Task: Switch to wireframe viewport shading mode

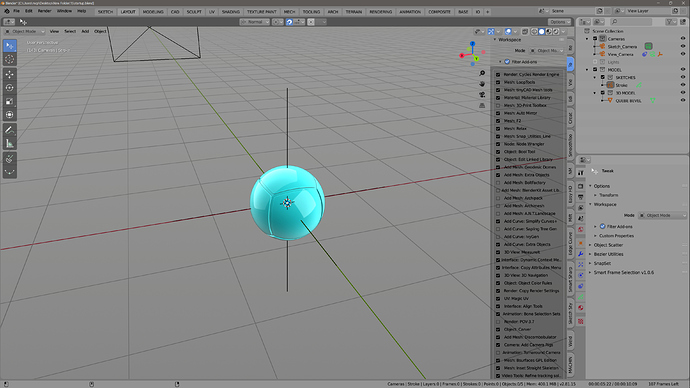Action: tap(534, 32)
